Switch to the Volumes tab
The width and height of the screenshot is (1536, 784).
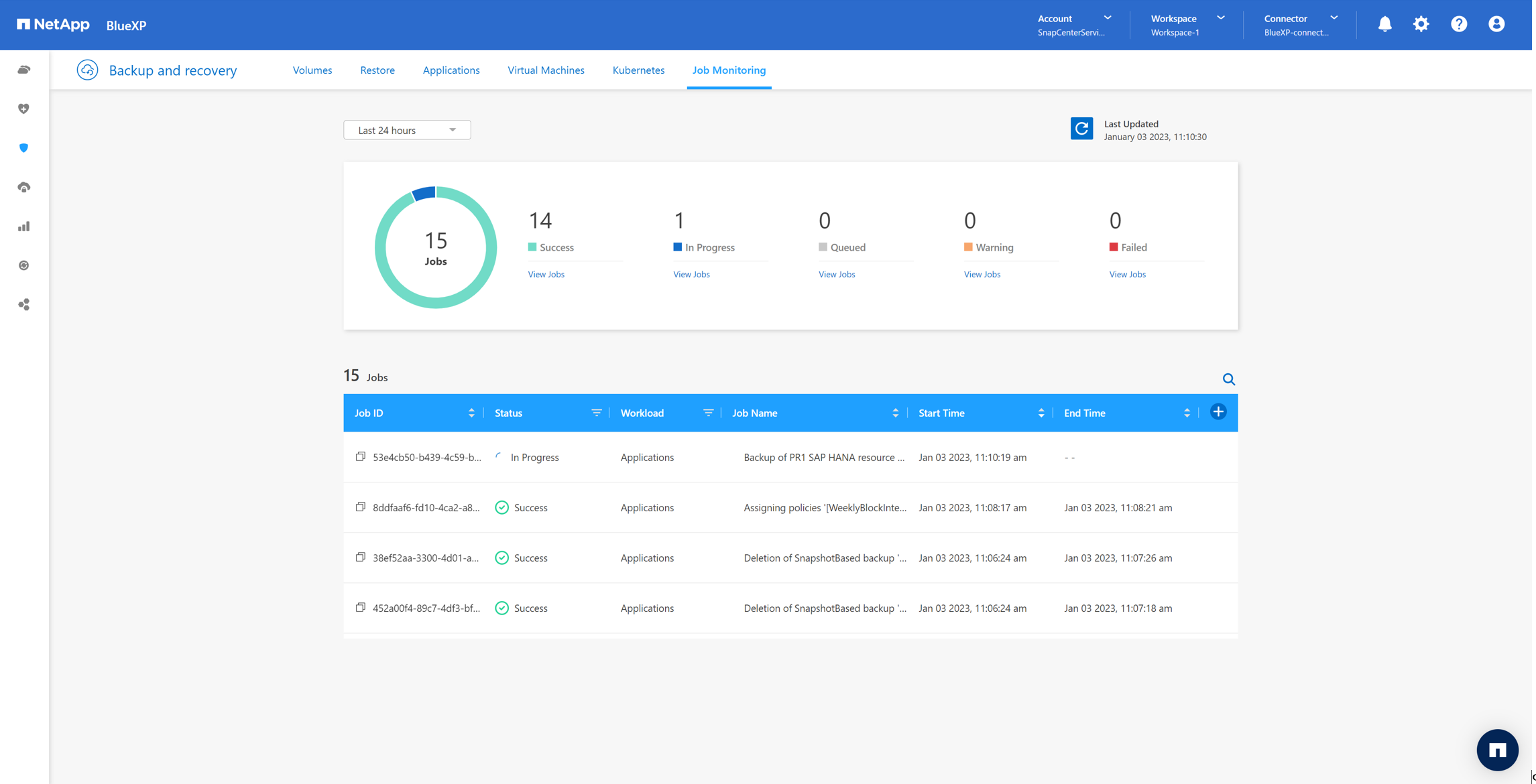coord(313,70)
